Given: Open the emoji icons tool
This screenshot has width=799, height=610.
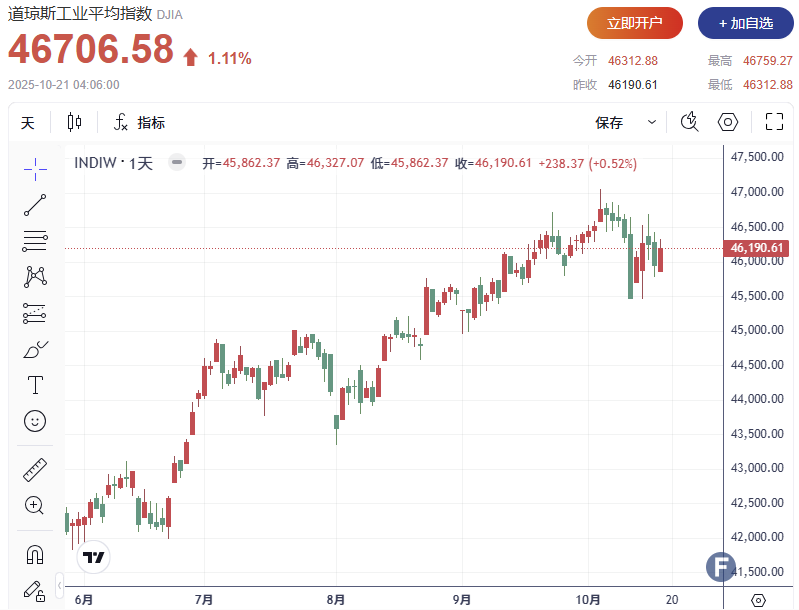Looking at the screenshot, I should pos(35,421).
